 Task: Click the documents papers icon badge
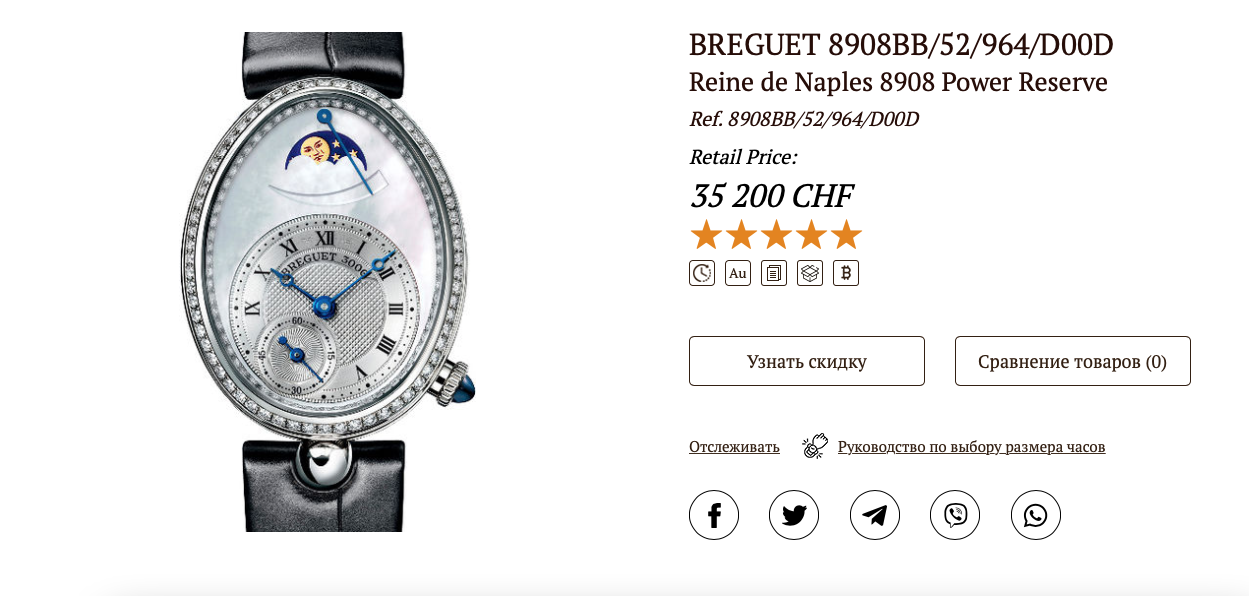(774, 273)
